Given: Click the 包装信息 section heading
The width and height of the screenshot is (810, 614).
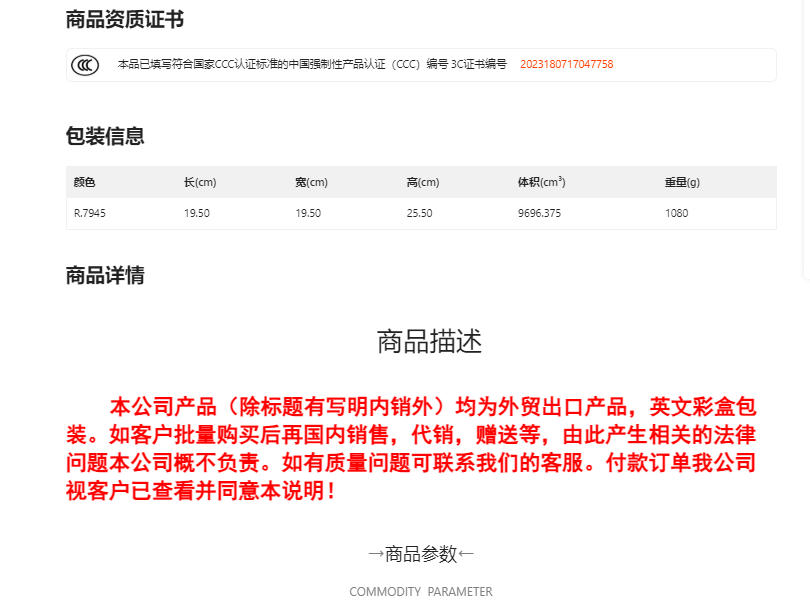Looking at the screenshot, I should 105,137.
